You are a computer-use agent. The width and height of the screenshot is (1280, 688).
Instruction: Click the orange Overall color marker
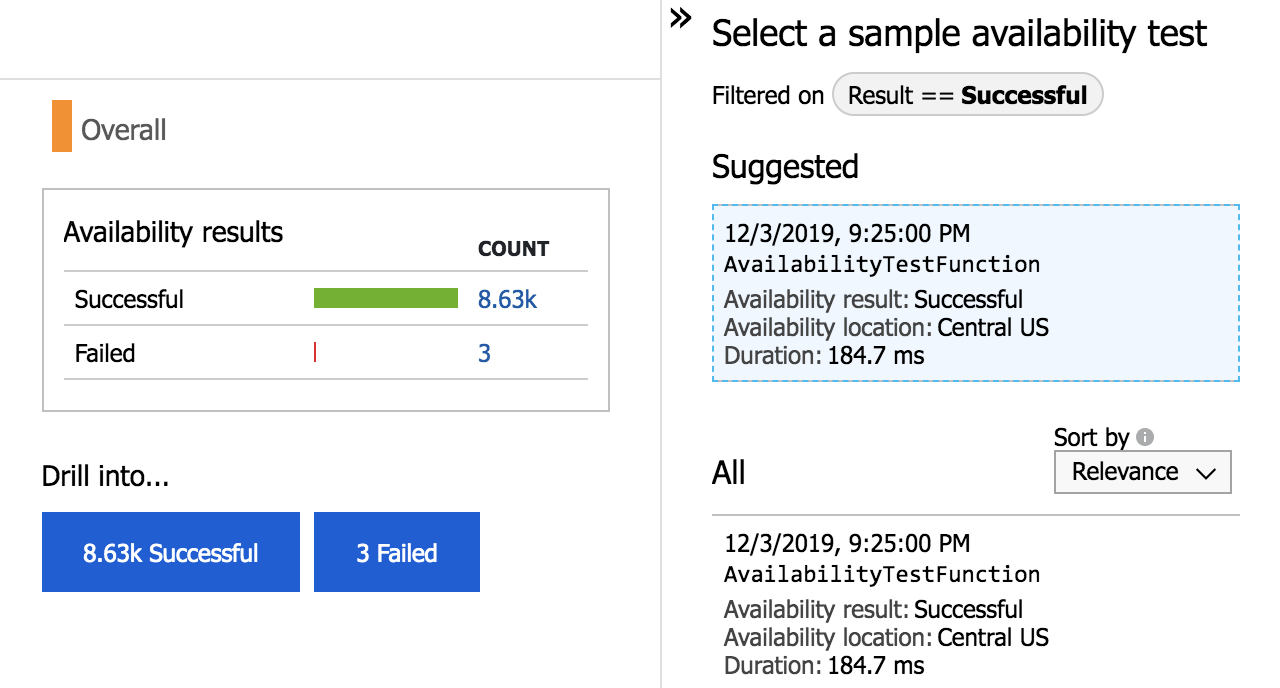pos(62,127)
